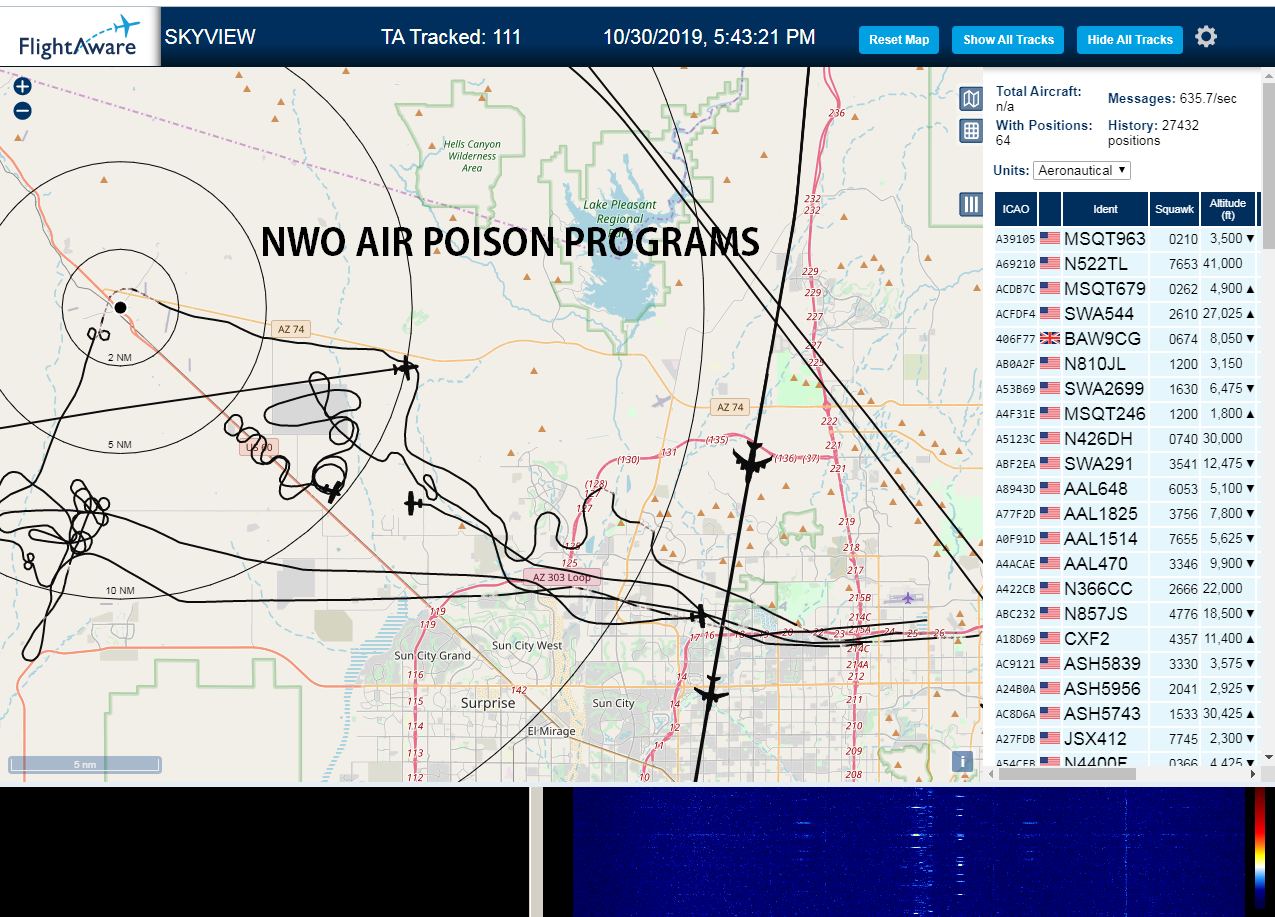Screen dimensions: 1275x917
Task: Click the 'Messages: 635.7/sec' statistic
Action: 1172,98
